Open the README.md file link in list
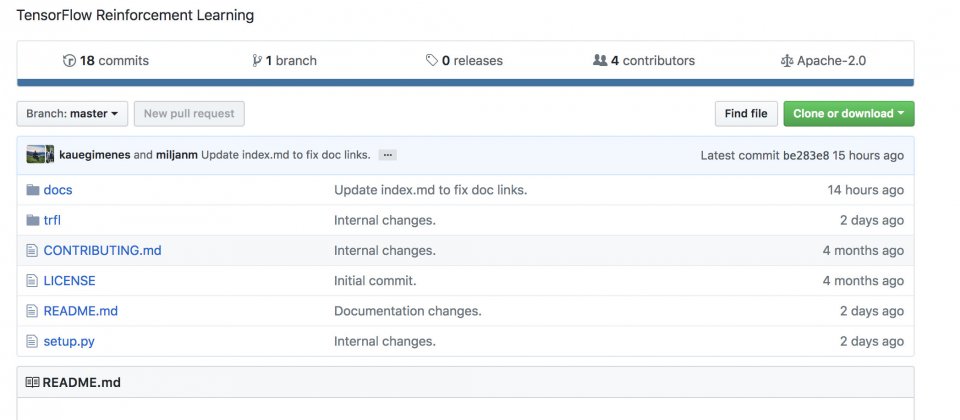Image resolution: width=960 pixels, height=420 pixels. (x=81, y=311)
